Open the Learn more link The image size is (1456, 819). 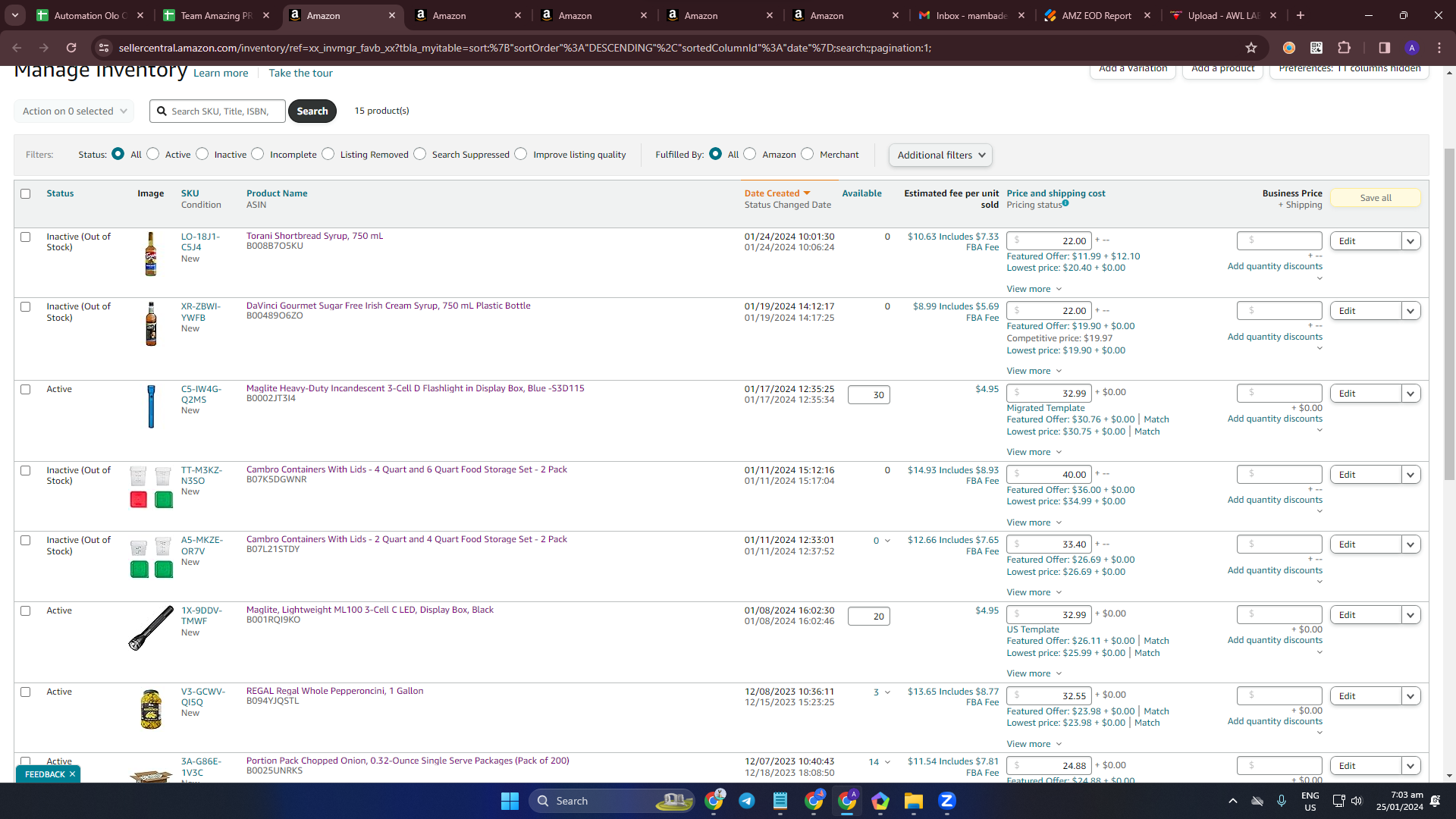221,73
